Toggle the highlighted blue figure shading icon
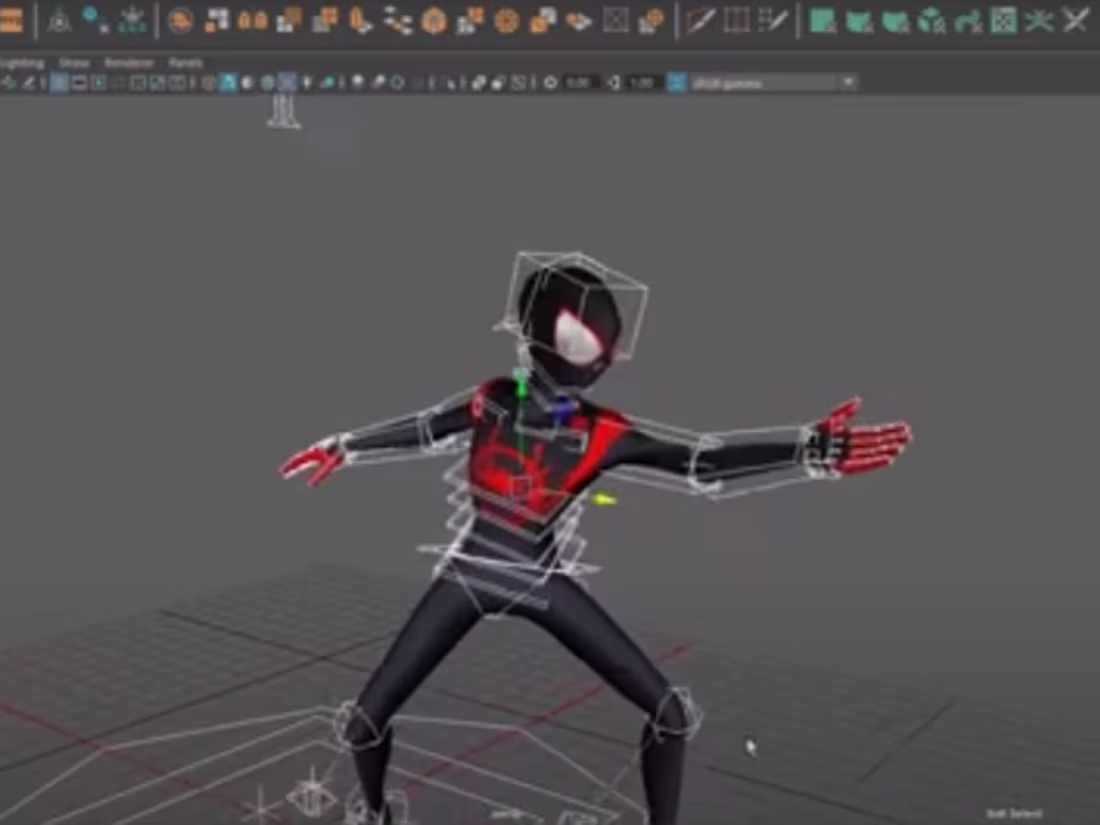The image size is (1100, 825). (x=228, y=83)
